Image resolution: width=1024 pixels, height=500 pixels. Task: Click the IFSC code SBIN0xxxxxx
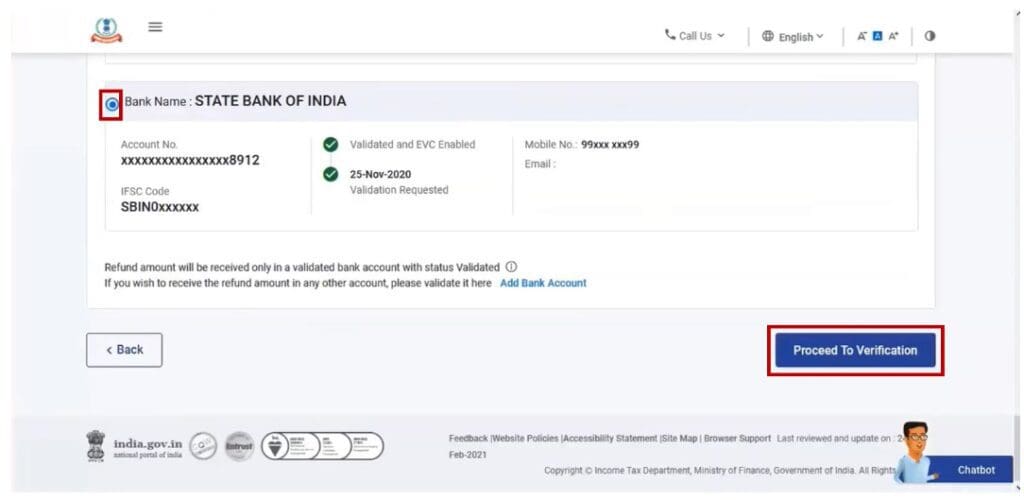tap(160, 208)
